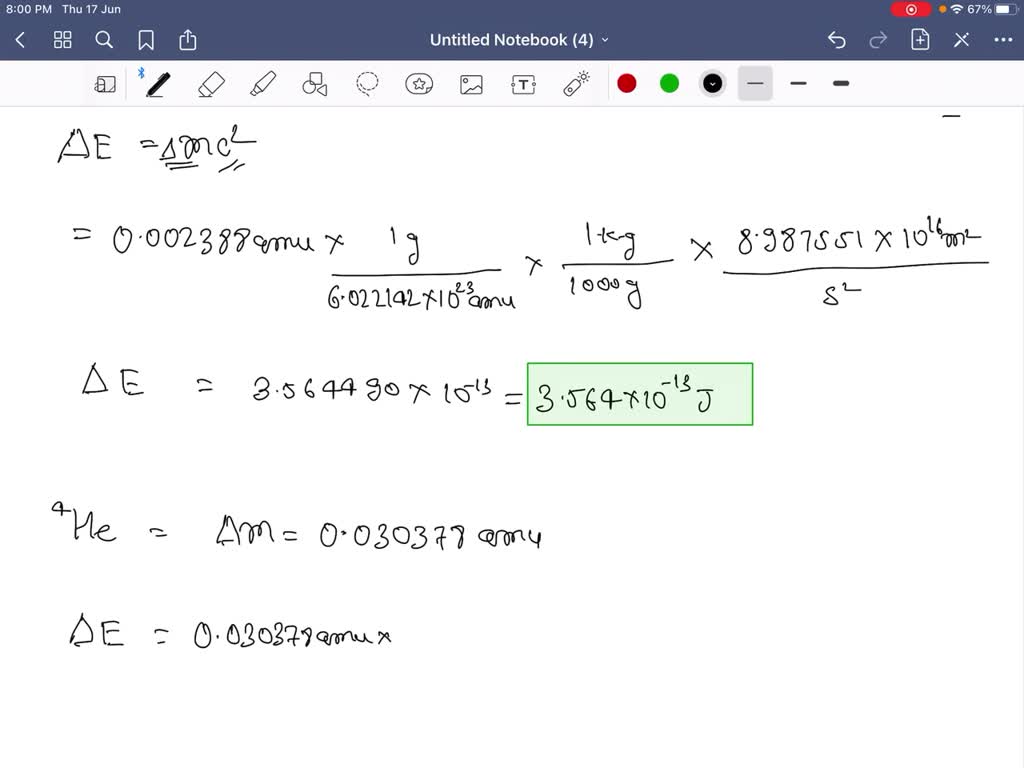Pick the highlighter tool

coord(263,84)
